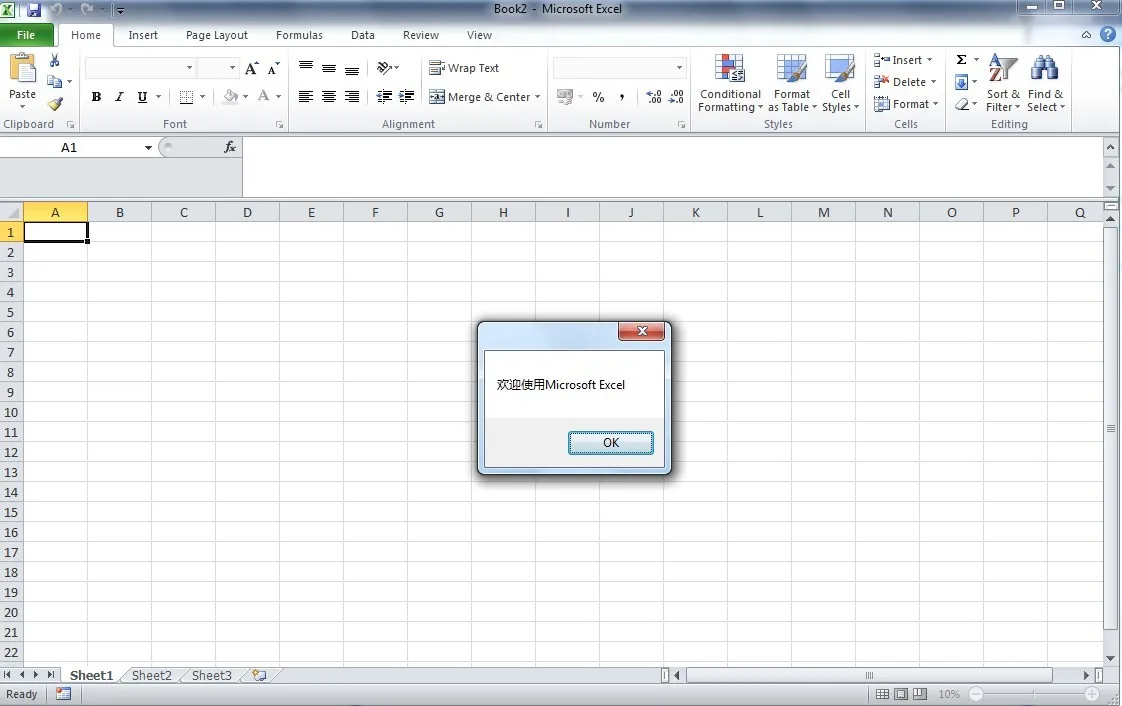Click the zoom slider in status bar
1122x706 pixels.
(x=1033, y=694)
